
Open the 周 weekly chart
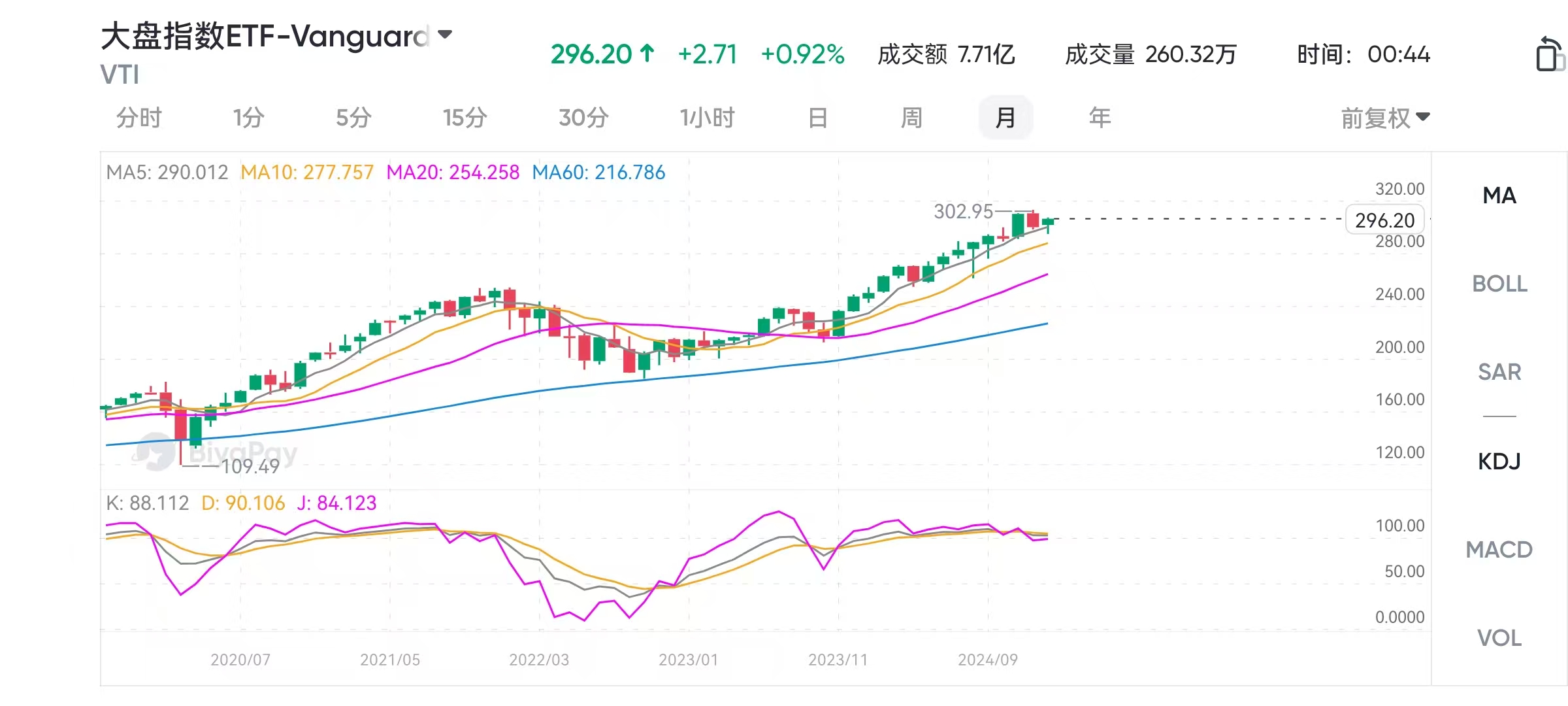pyautogui.click(x=911, y=118)
